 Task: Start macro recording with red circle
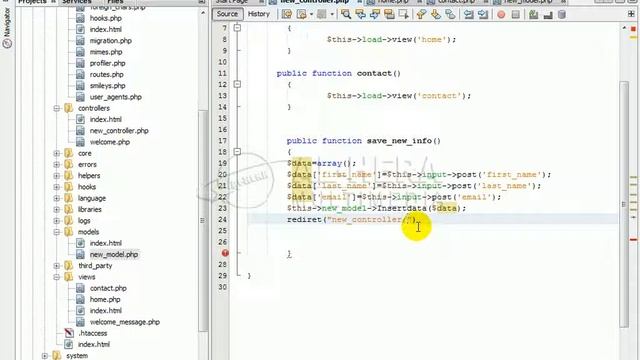(501, 14)
